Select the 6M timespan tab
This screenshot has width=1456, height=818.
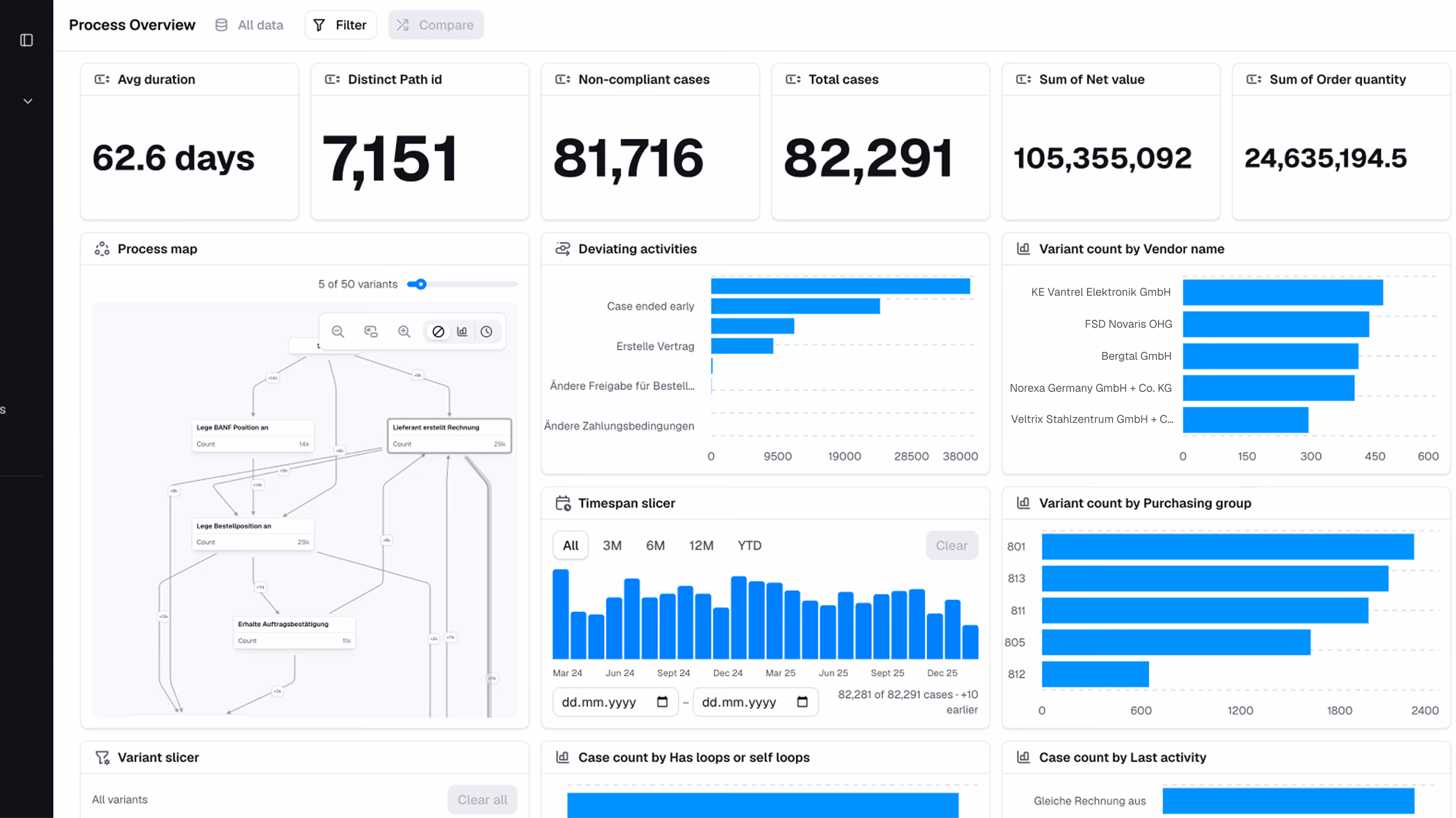pyautogui.click(x=655, y=546)
